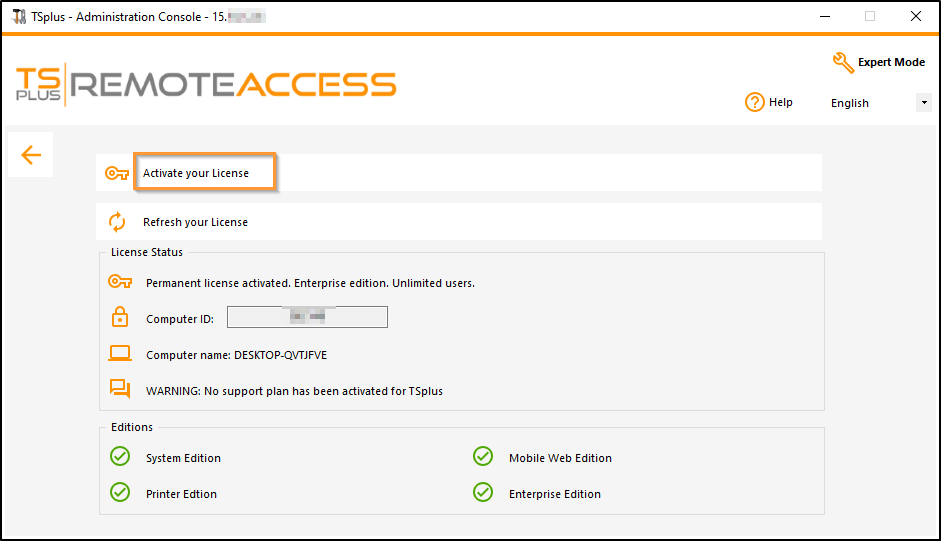This screenshot has height=541, width=941.
Task: Click the Printer Edition green checkmark
Action: [x=120, y=493]
